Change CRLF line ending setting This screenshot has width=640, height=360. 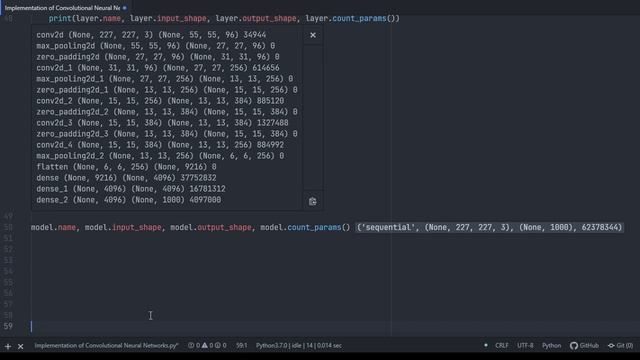(502, 346)
